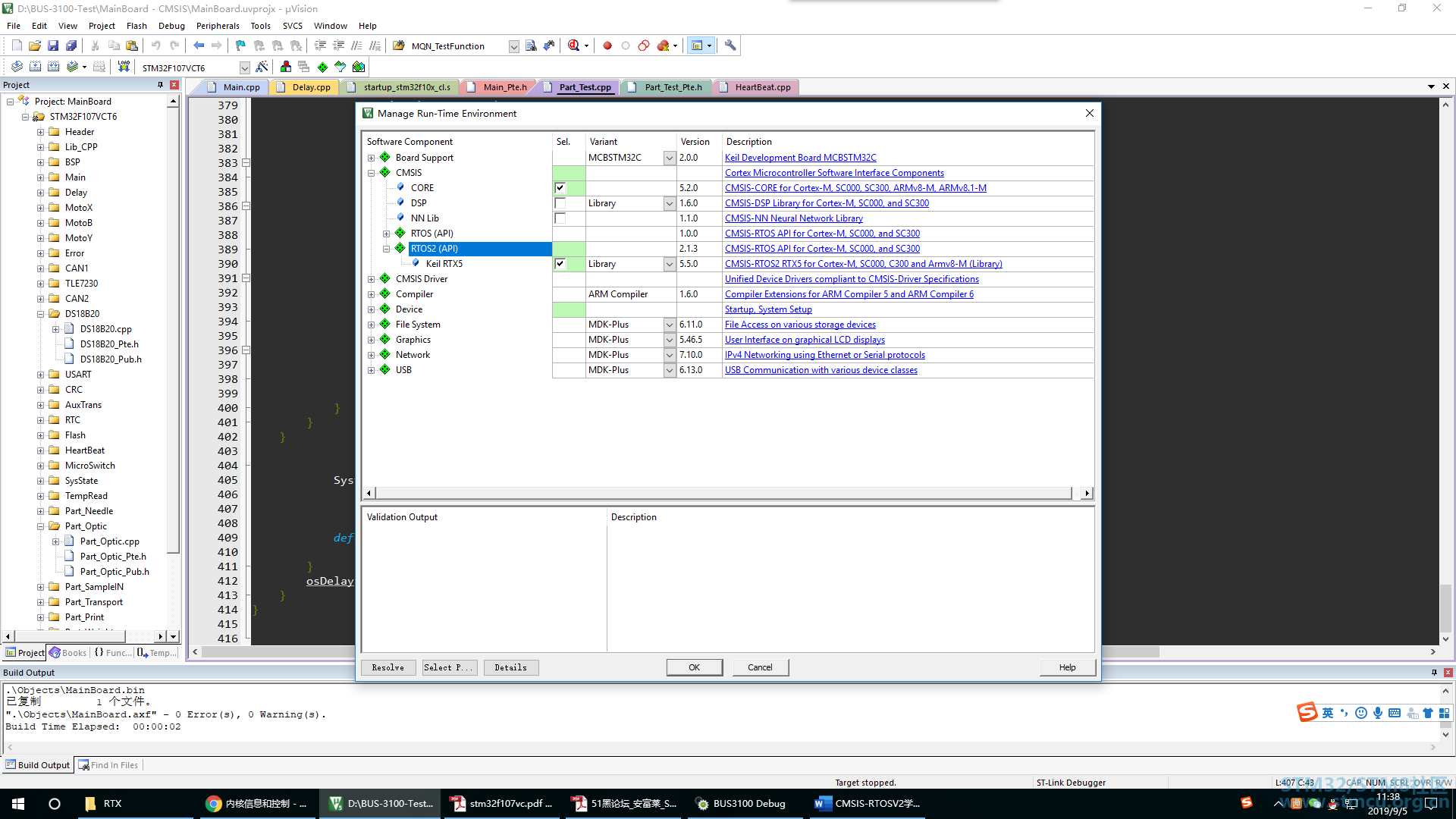Select the Graphics software component row

[x=413, y=340]
